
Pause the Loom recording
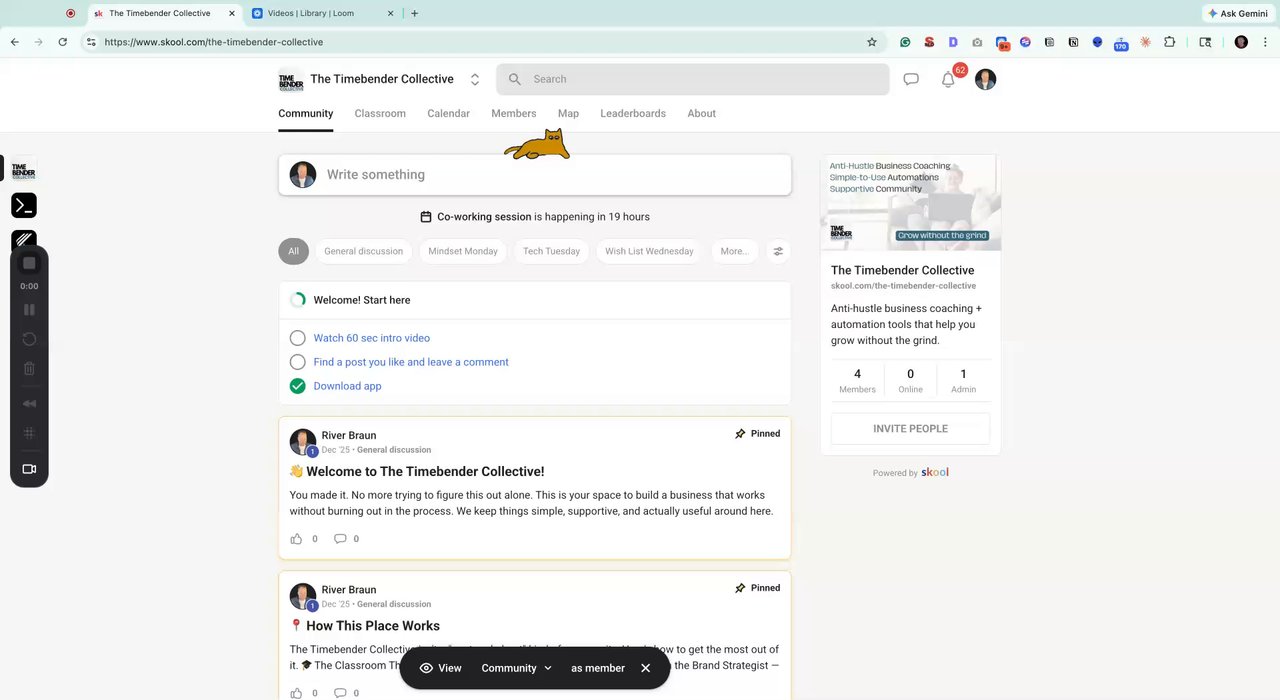pyautogui.click(x=29, y=311)
